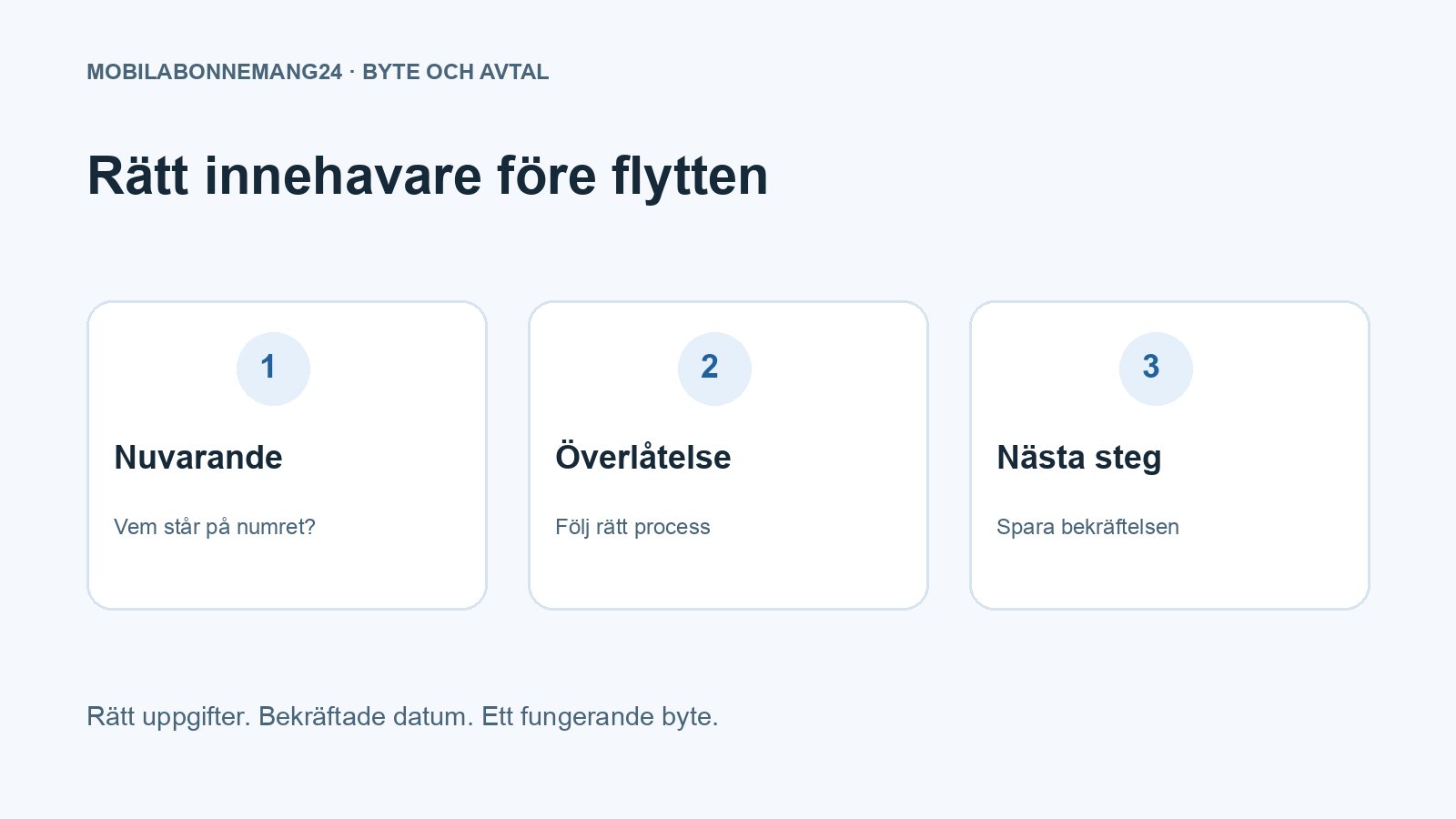
Task: Click the text 'Vem står på numret?'
Action: click(215, 527)
